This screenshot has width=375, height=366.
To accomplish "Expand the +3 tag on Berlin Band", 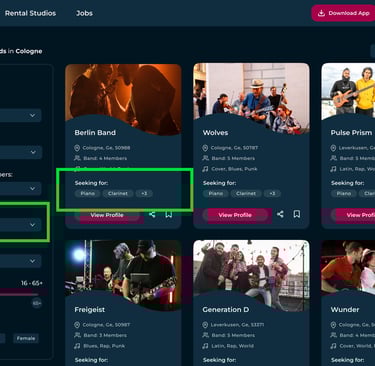I will tap(144, 193).
